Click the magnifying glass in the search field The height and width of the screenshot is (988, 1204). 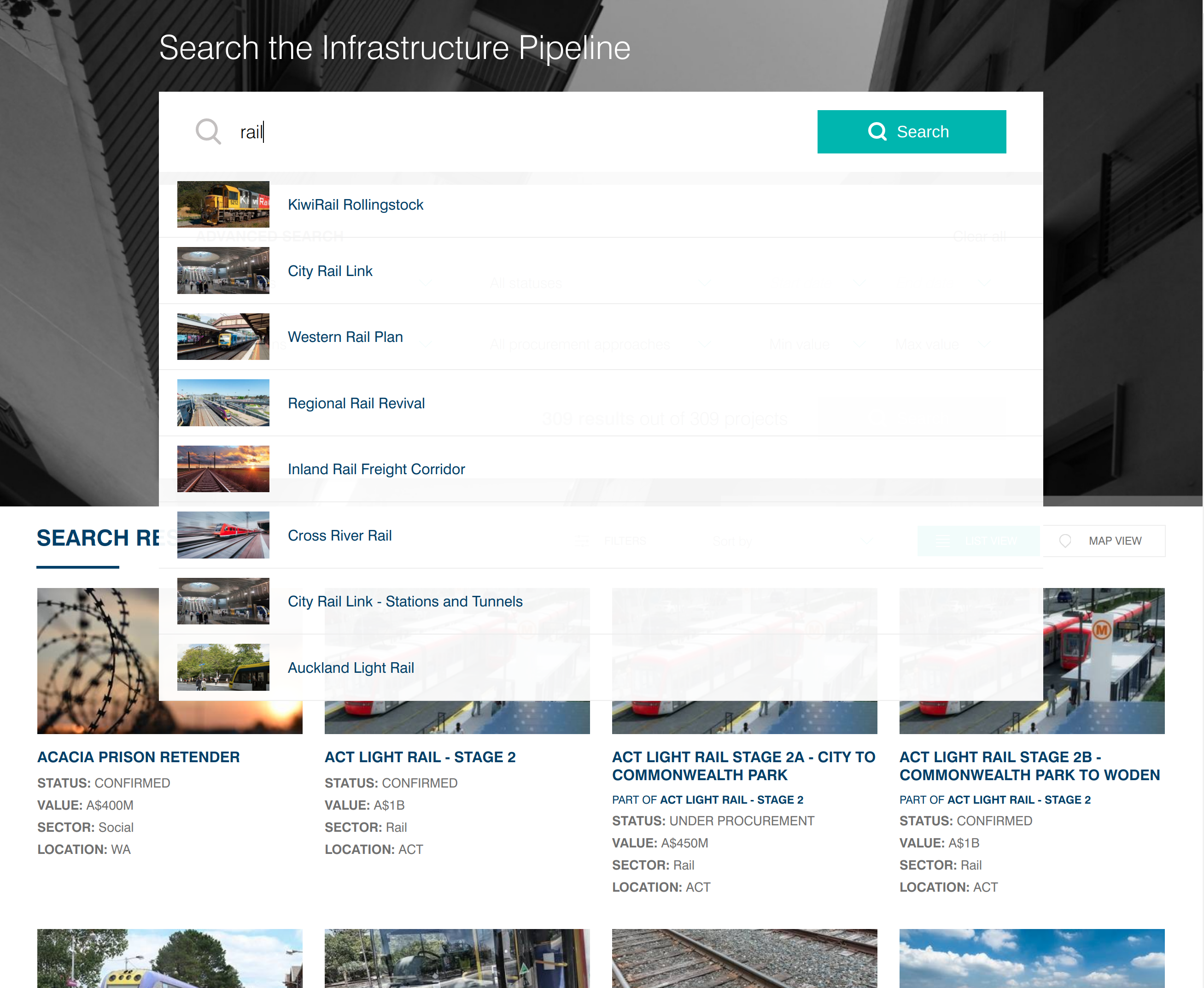click(208, 131)
